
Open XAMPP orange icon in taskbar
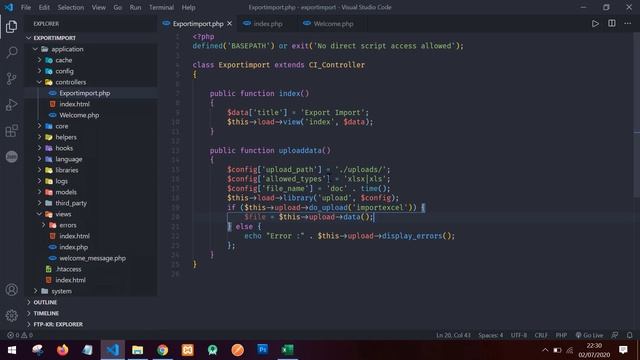click(187, 350)
